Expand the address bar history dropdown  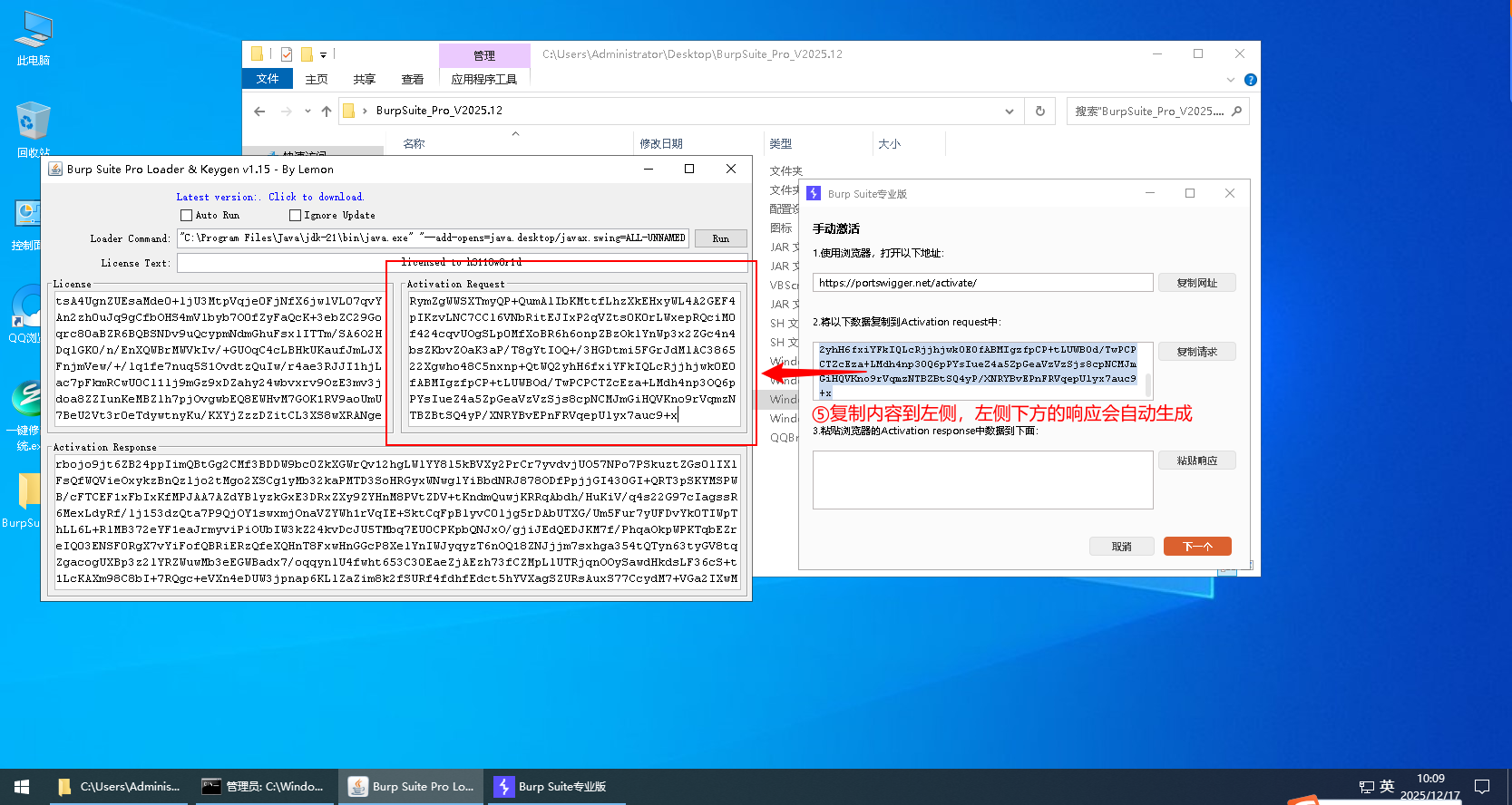click(1009, 112)
